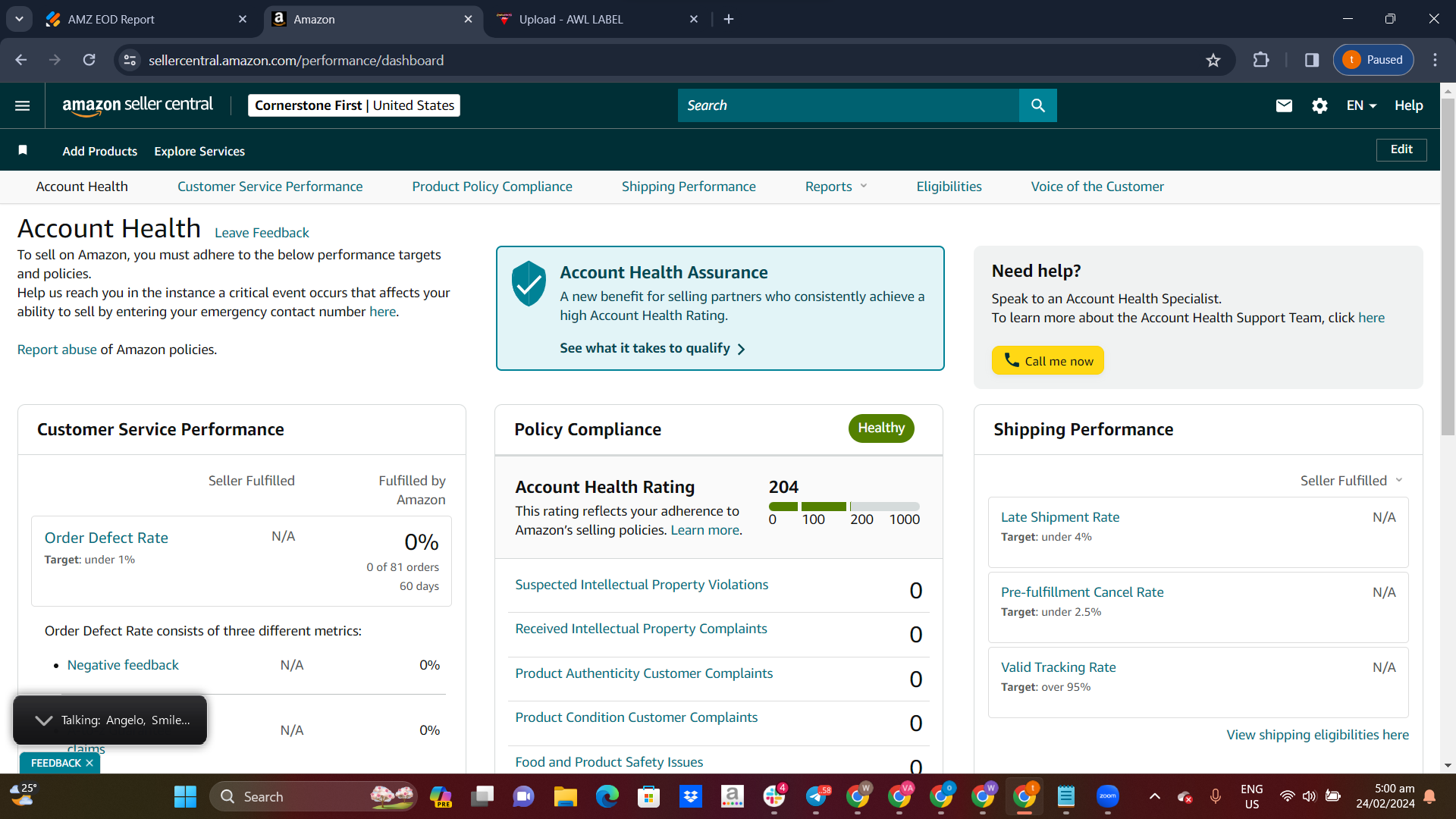Open Microsoft Store from the taskbar
Viewport: 1456px width, 819px height.
[x=648, y=796]
